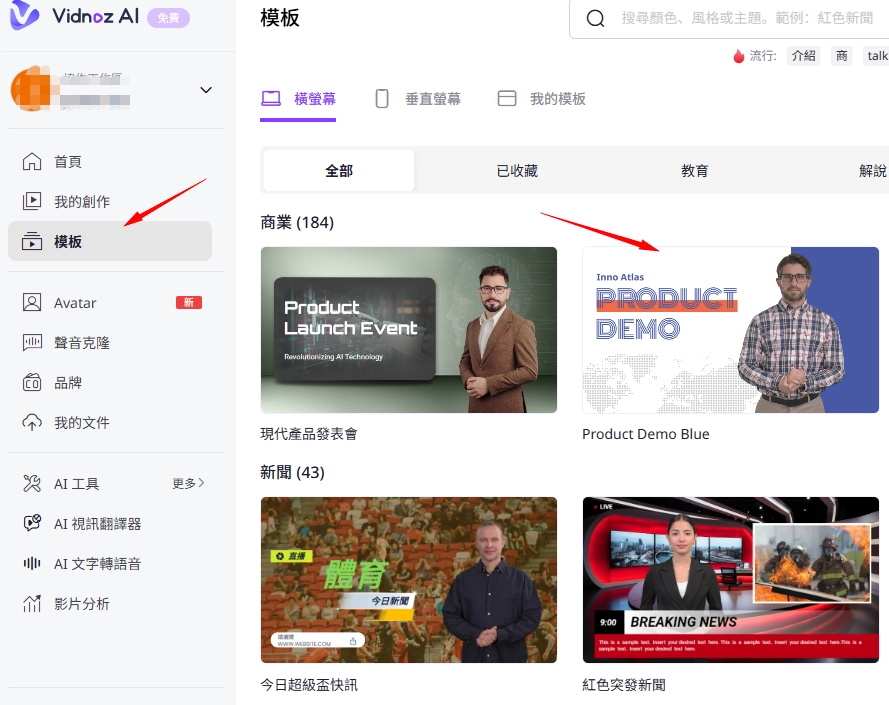The image size is (889, 705).
Task: Click the 垂直螢幕 phone icon
Action: click(x=382, y=99)
